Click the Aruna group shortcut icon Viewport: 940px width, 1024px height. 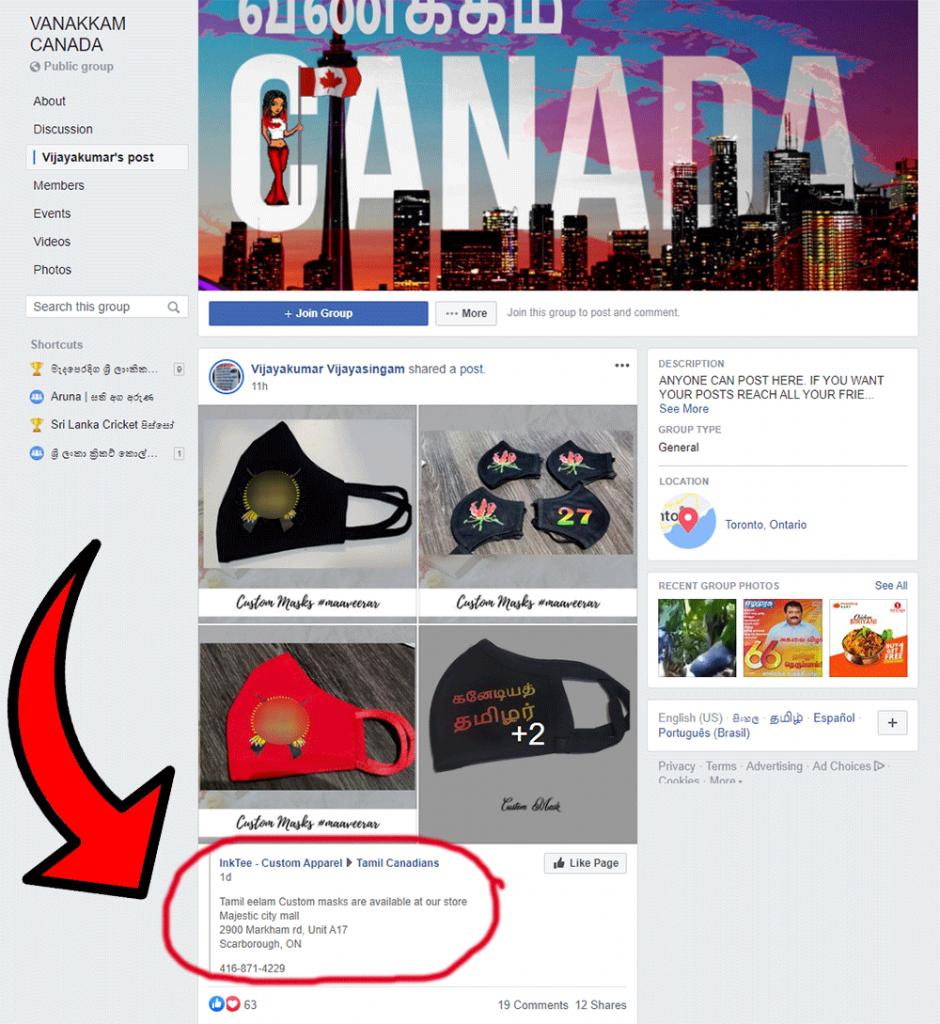click(x=37, y=396)
